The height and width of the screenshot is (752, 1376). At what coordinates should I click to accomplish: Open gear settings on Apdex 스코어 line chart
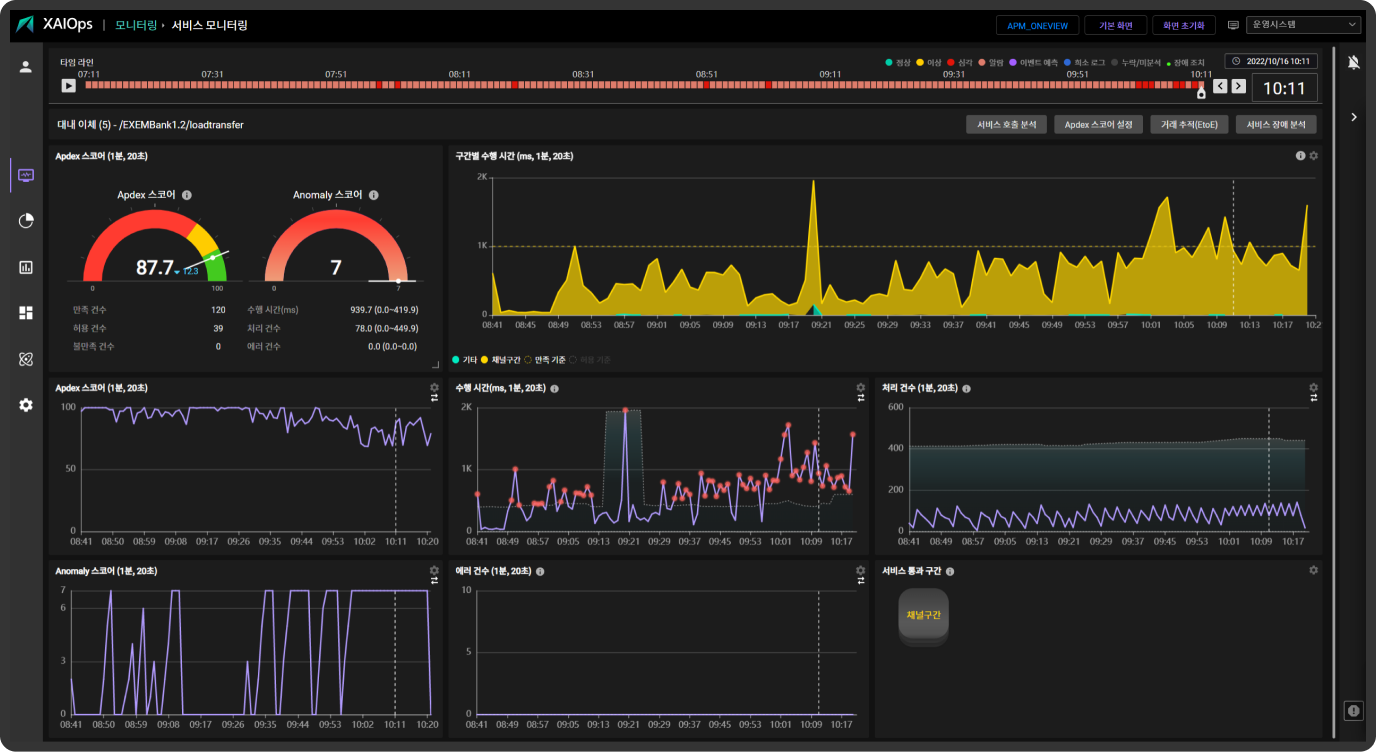[434, 387]
